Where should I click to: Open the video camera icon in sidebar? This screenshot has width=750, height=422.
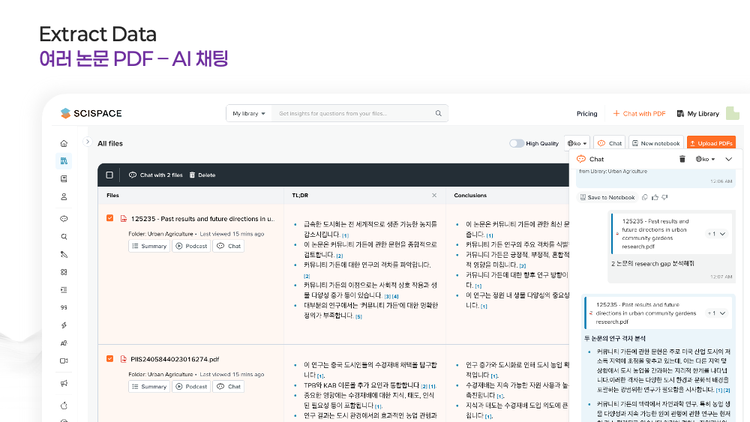(64, 361)
